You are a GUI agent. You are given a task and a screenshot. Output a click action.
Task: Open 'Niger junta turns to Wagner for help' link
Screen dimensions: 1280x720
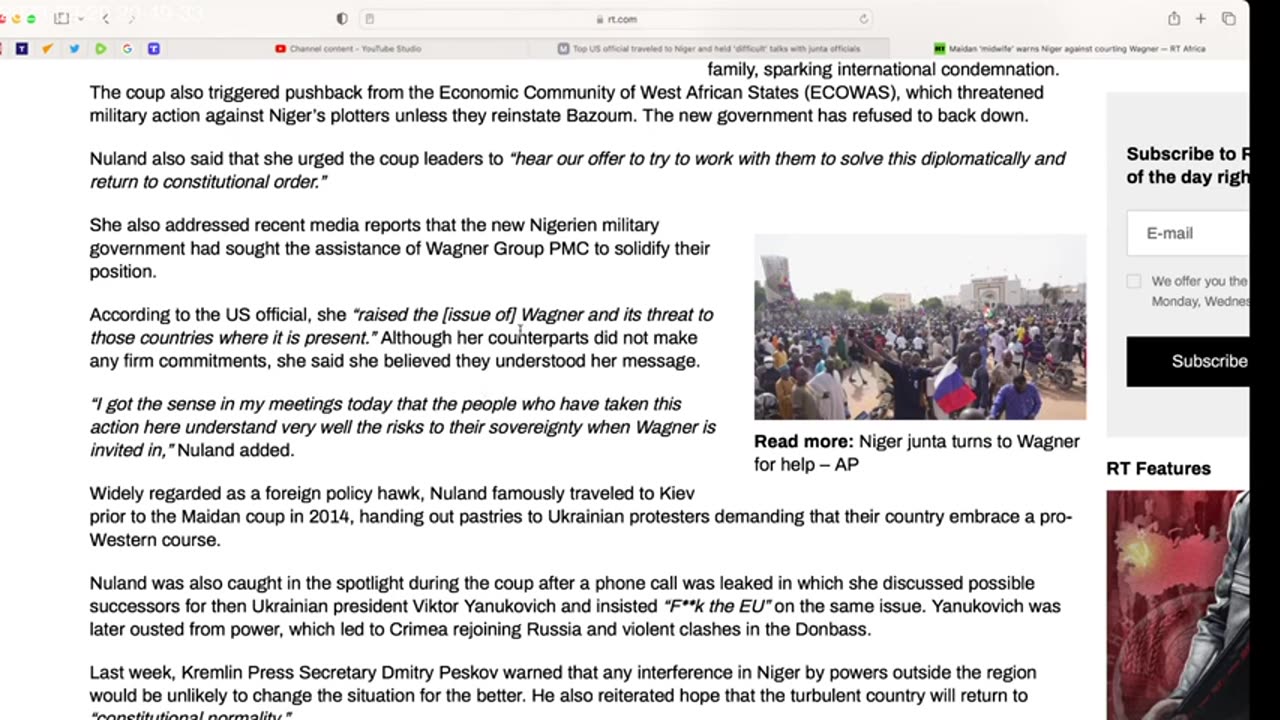917,453
